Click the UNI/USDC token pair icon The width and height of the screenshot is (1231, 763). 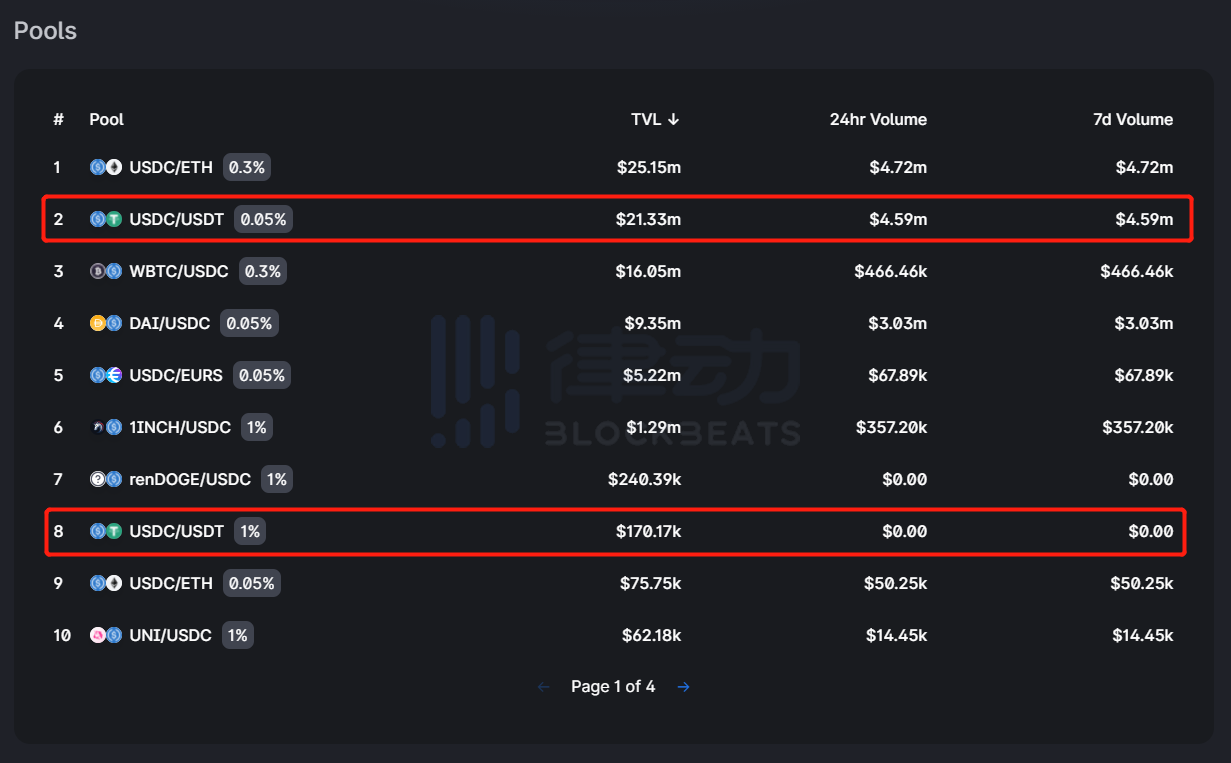tap(106, 635)
